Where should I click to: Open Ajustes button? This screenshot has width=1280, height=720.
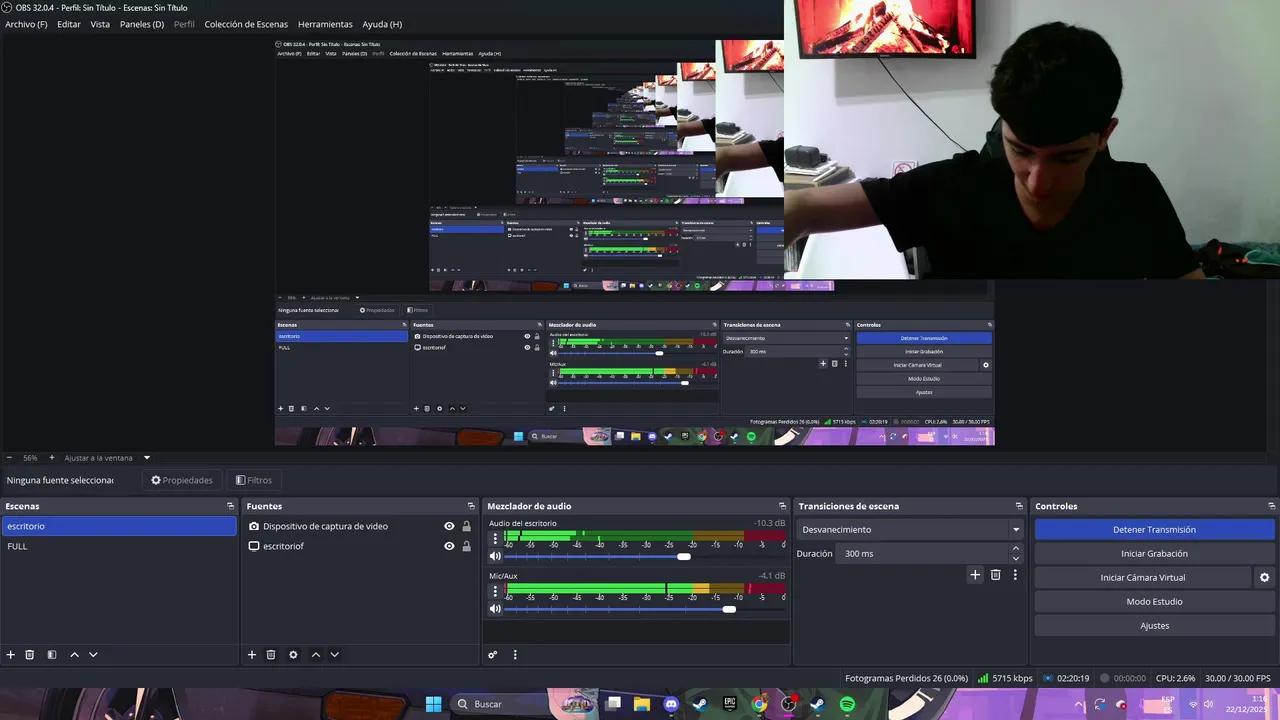[1154, 626]
